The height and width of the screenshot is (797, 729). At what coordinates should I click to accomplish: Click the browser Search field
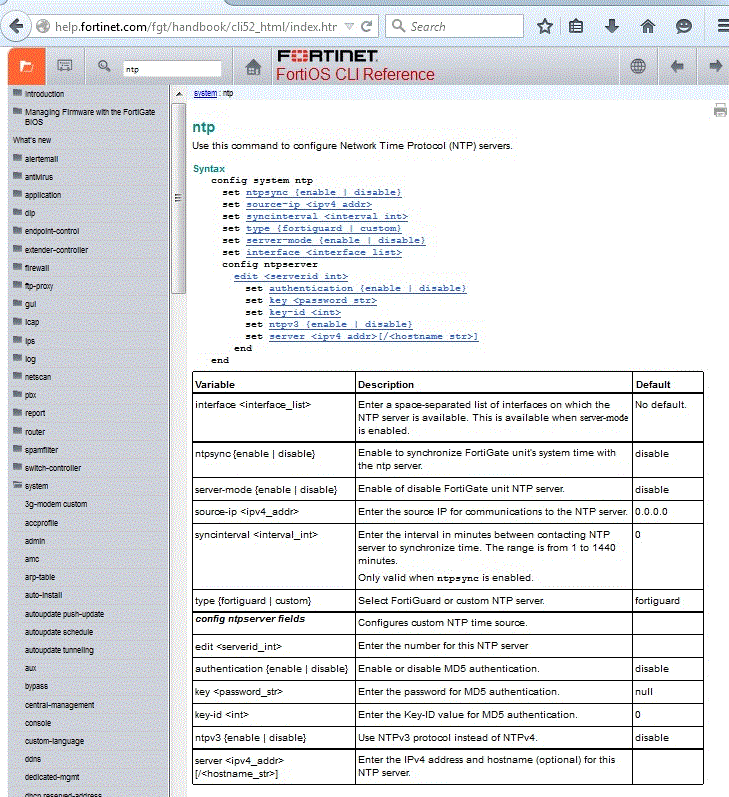coord(455,26)
